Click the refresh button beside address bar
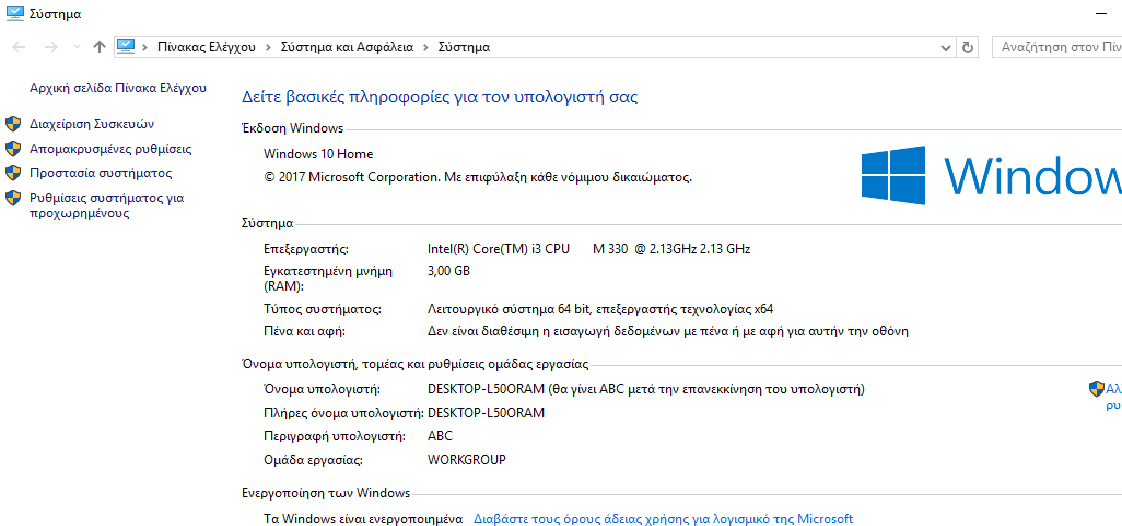This screenshot has width=1122, height=526. [967, 47]
